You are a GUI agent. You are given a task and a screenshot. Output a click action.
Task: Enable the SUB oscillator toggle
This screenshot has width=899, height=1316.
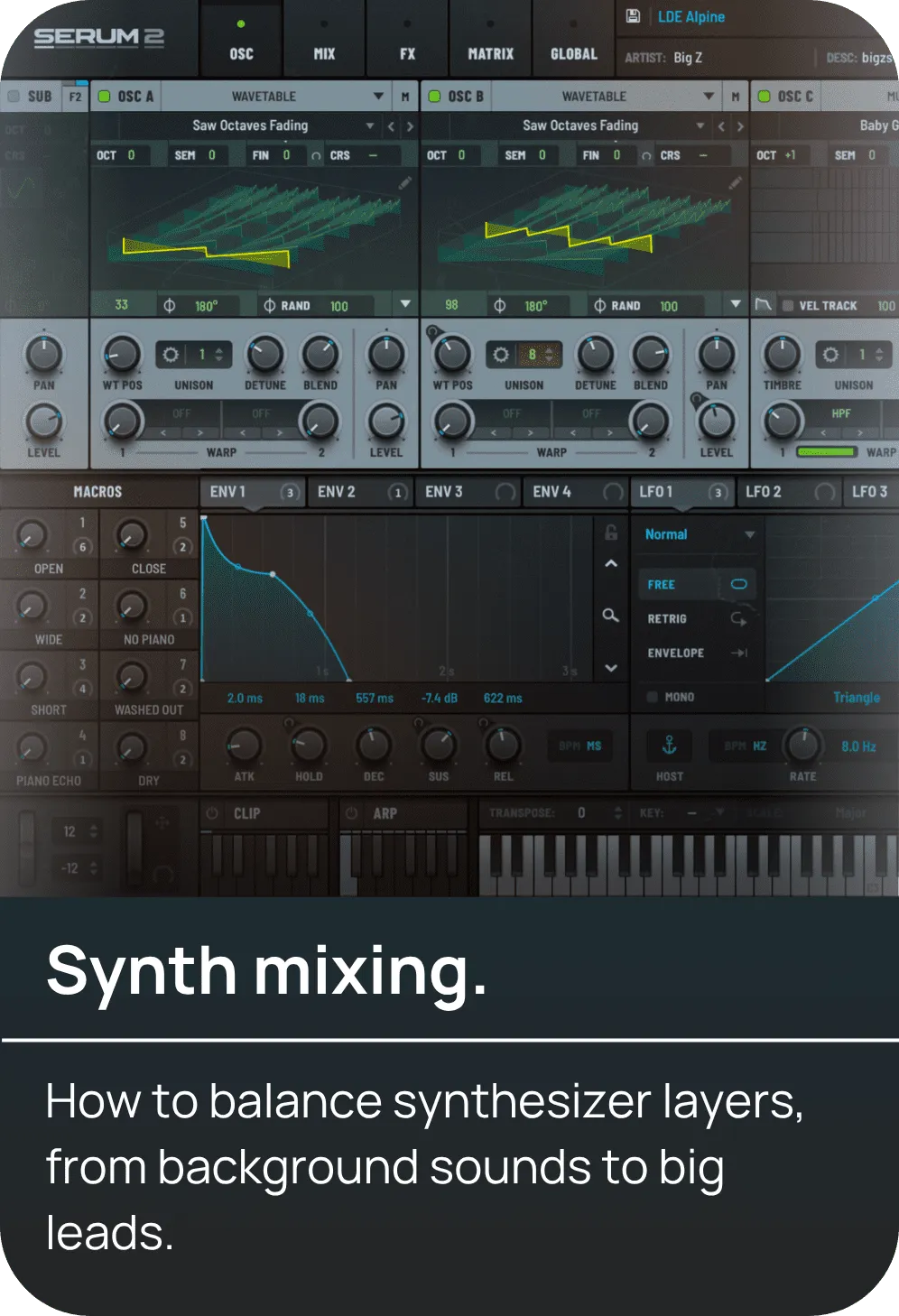coord(14,97)
